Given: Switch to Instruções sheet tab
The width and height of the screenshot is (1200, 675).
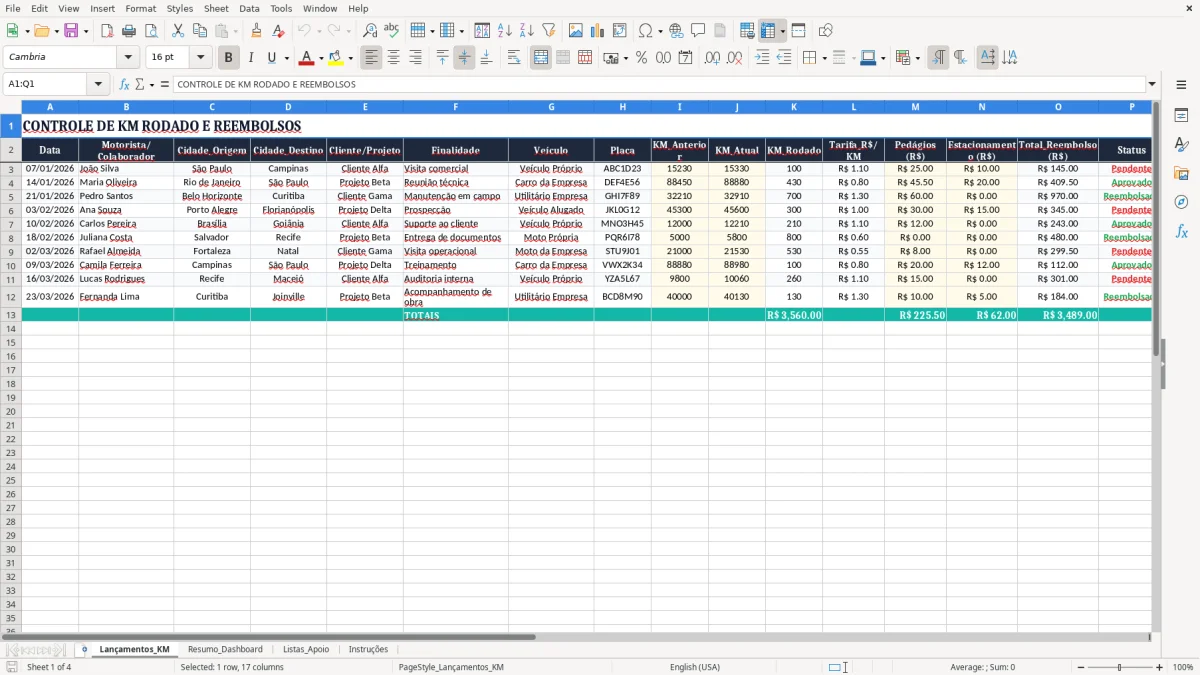Looking at the screenshot, I should click(368, 649).
